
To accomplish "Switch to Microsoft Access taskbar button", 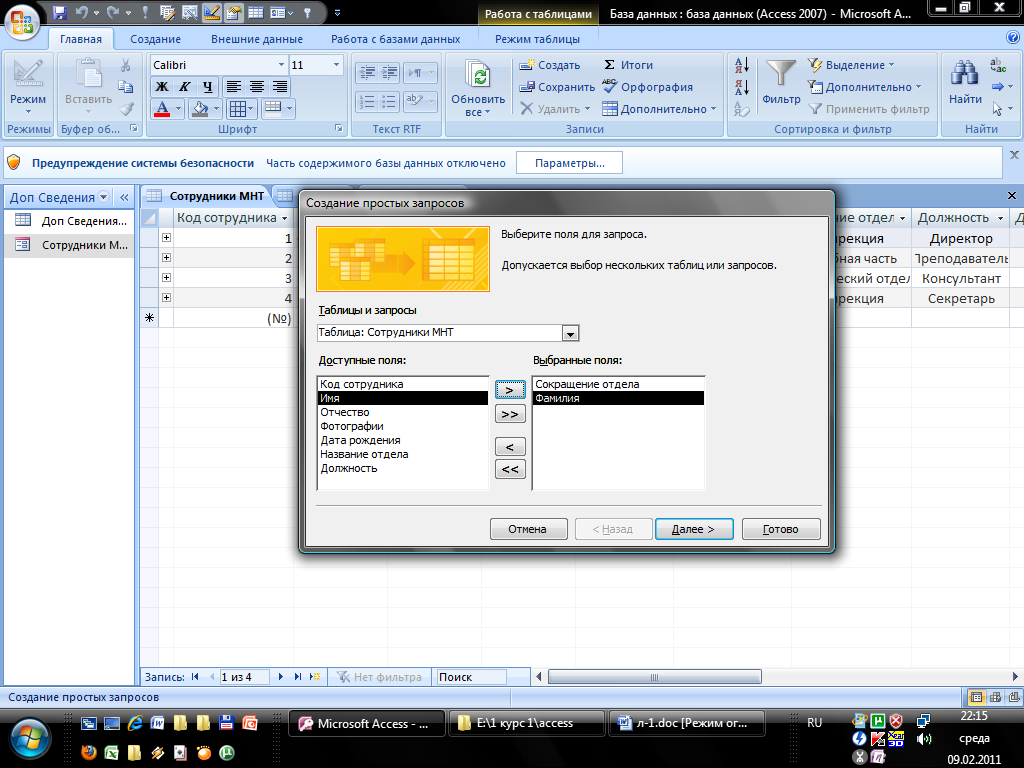I will click(366, 724).
